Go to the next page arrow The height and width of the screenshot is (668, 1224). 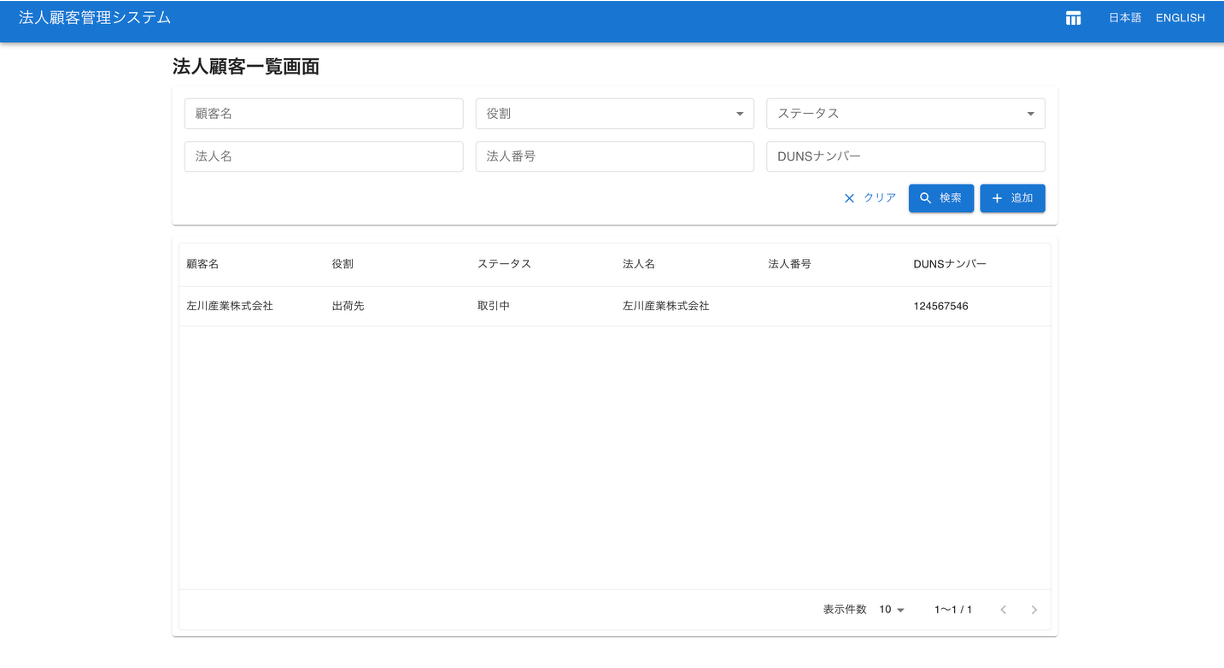pos(1034,610)
